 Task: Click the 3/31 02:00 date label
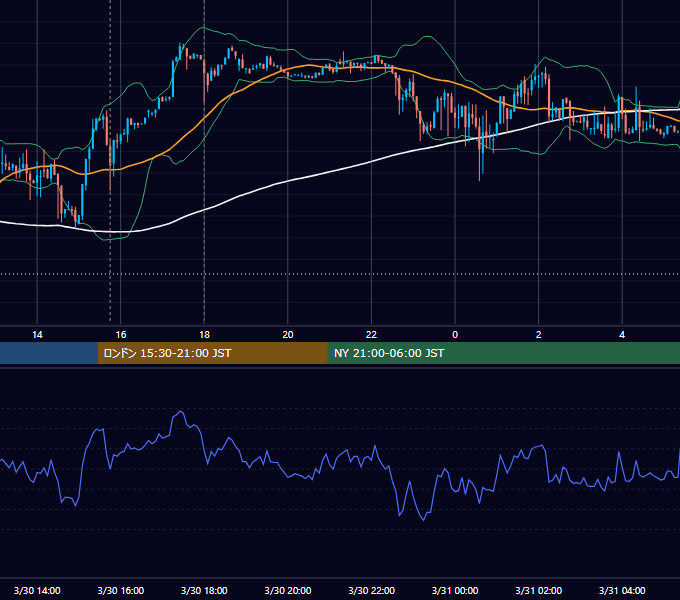[x=539, y=590]
